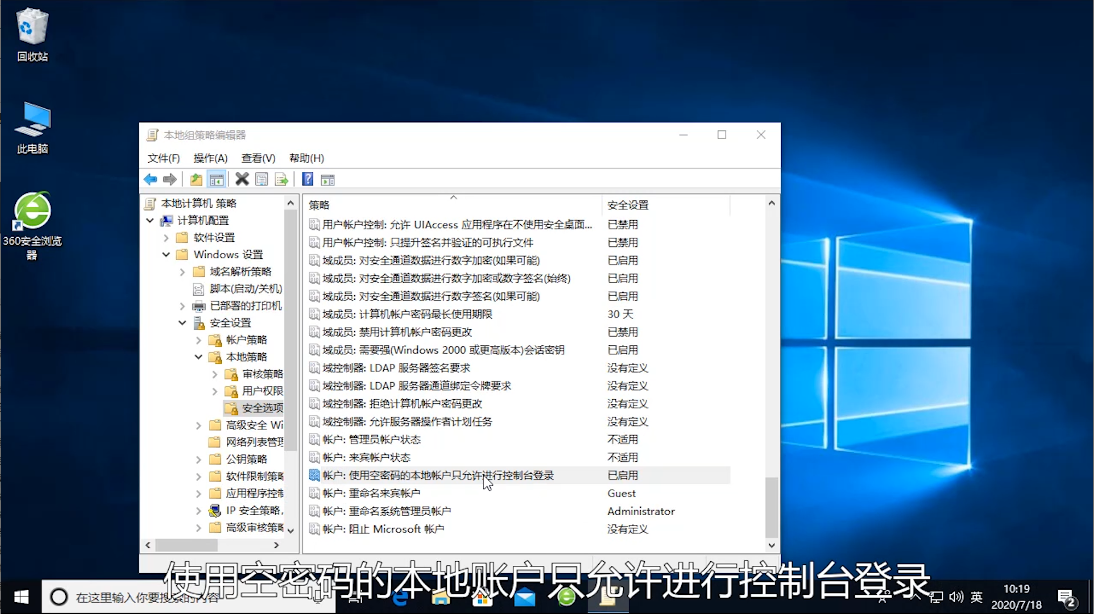Click the Windows Start button
The width and height of the screenshot is (1094, 614).
(20, 597)
